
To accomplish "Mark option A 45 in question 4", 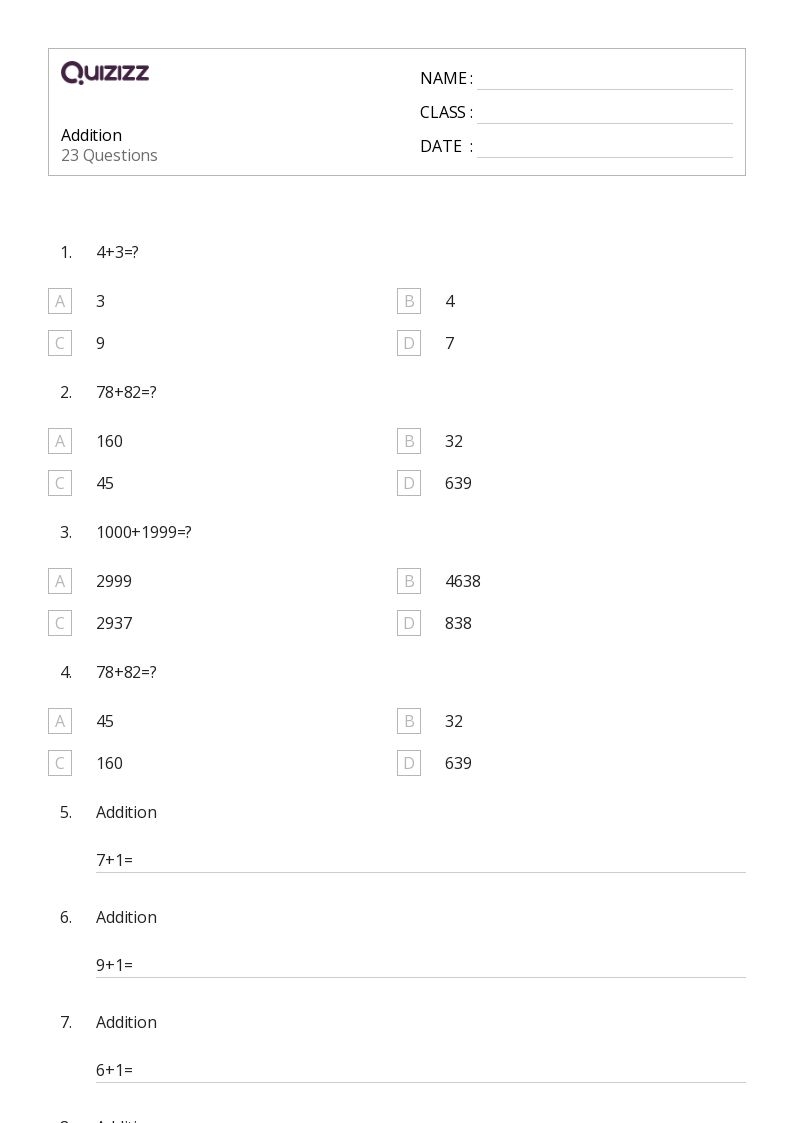I will click(x=60, y=721).
